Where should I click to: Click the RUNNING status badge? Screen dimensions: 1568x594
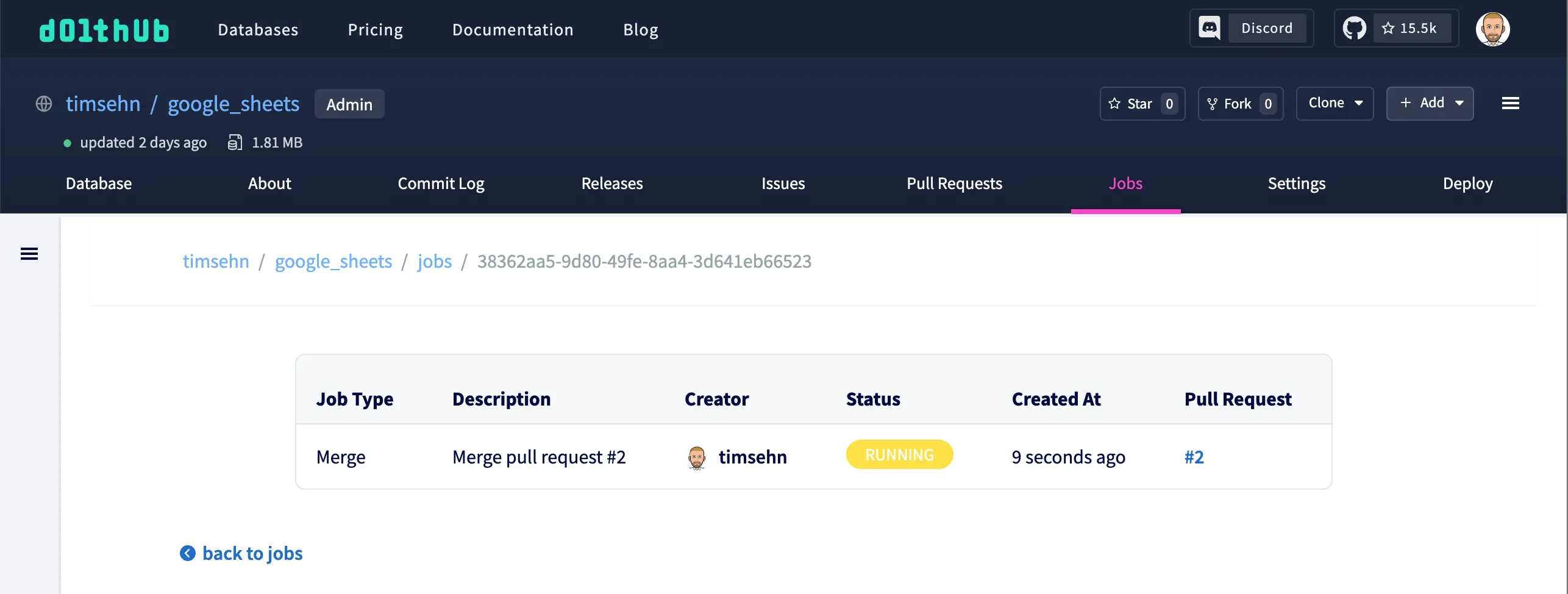pyautogui.click(x=899, y=455)
